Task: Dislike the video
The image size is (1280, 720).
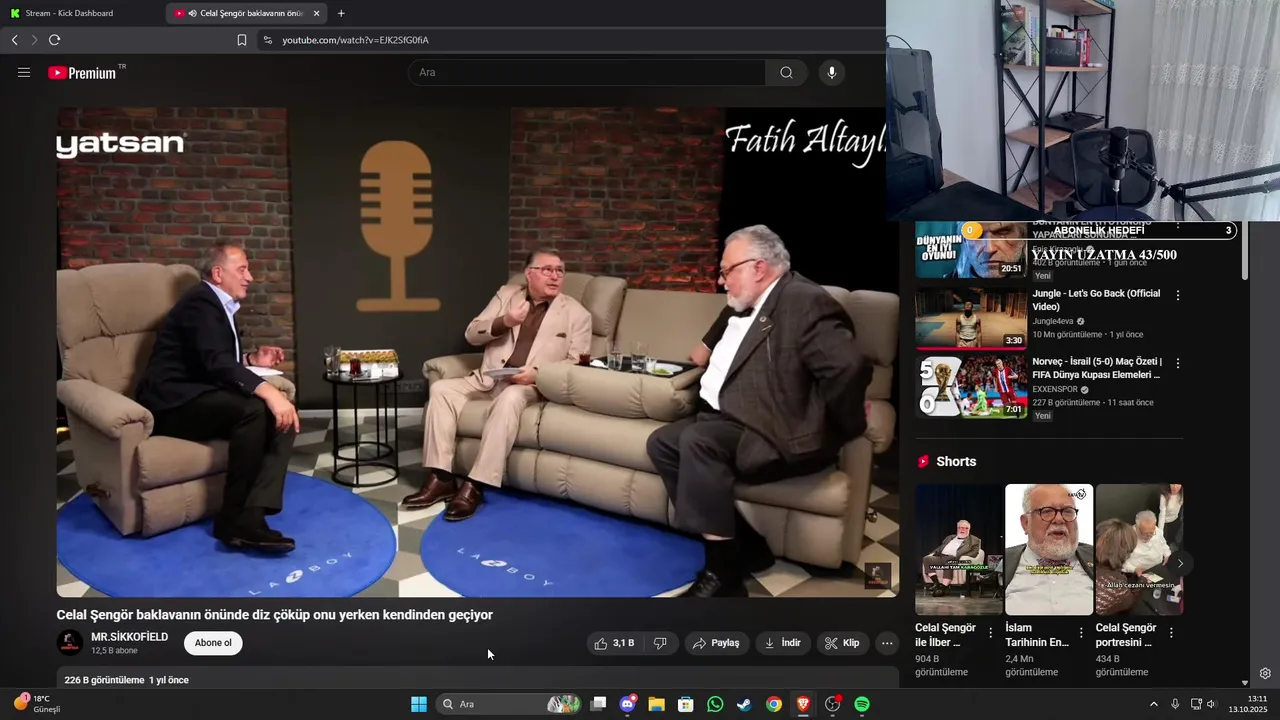Action: [x=660, y=643]
